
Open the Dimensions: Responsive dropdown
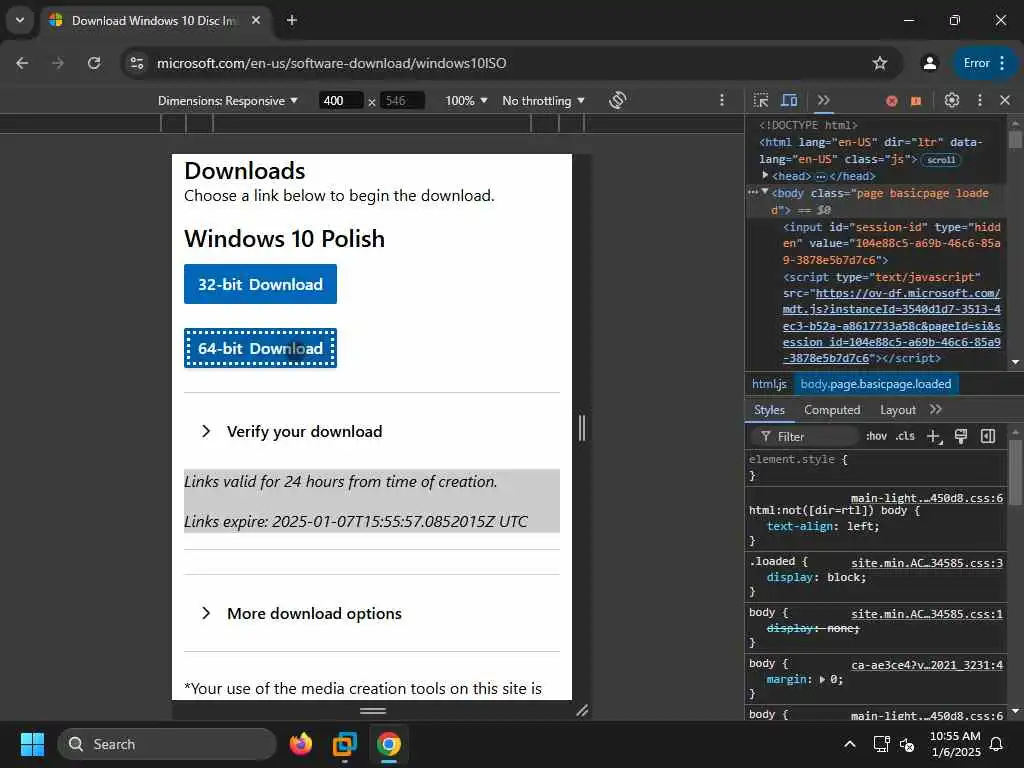pyautogui.click(x=227, y=101)
